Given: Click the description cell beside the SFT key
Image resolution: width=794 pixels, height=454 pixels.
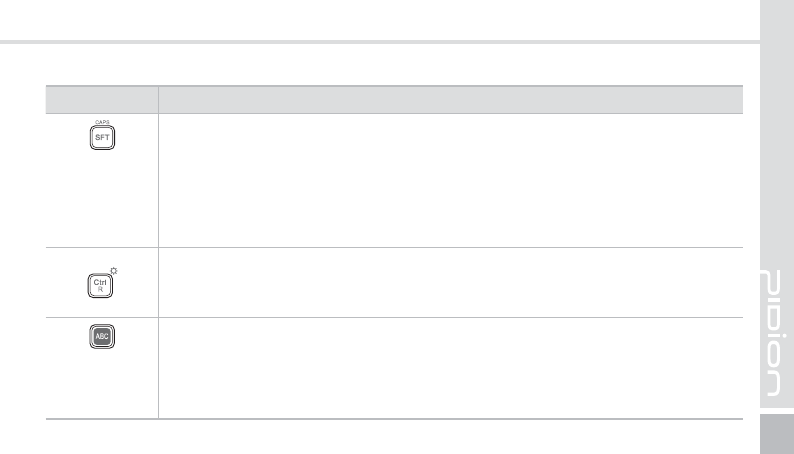Looking at the screenshot, I should pos(450,180).
